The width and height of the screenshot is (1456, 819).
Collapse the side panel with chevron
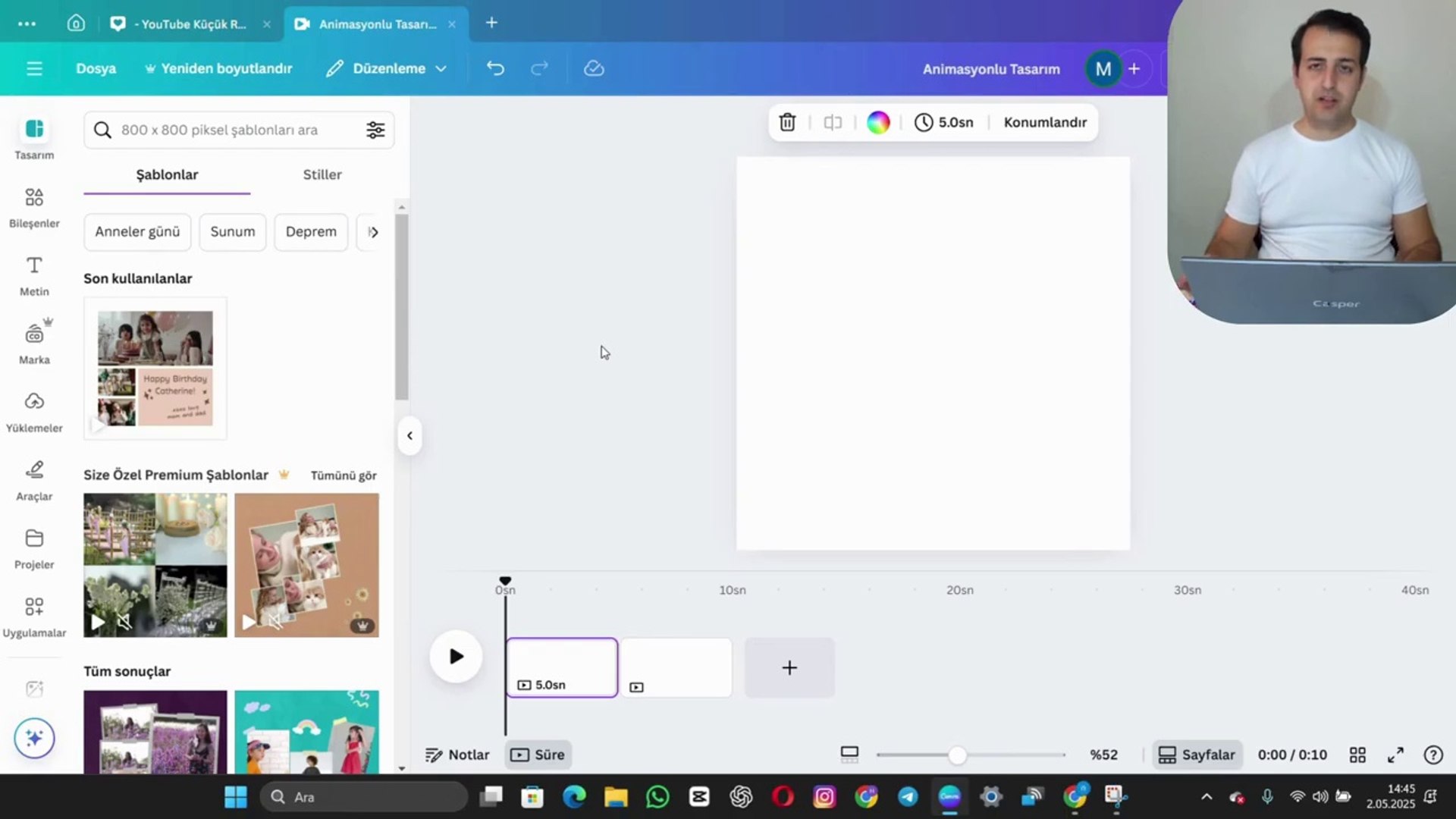click(x=409, y=435)
